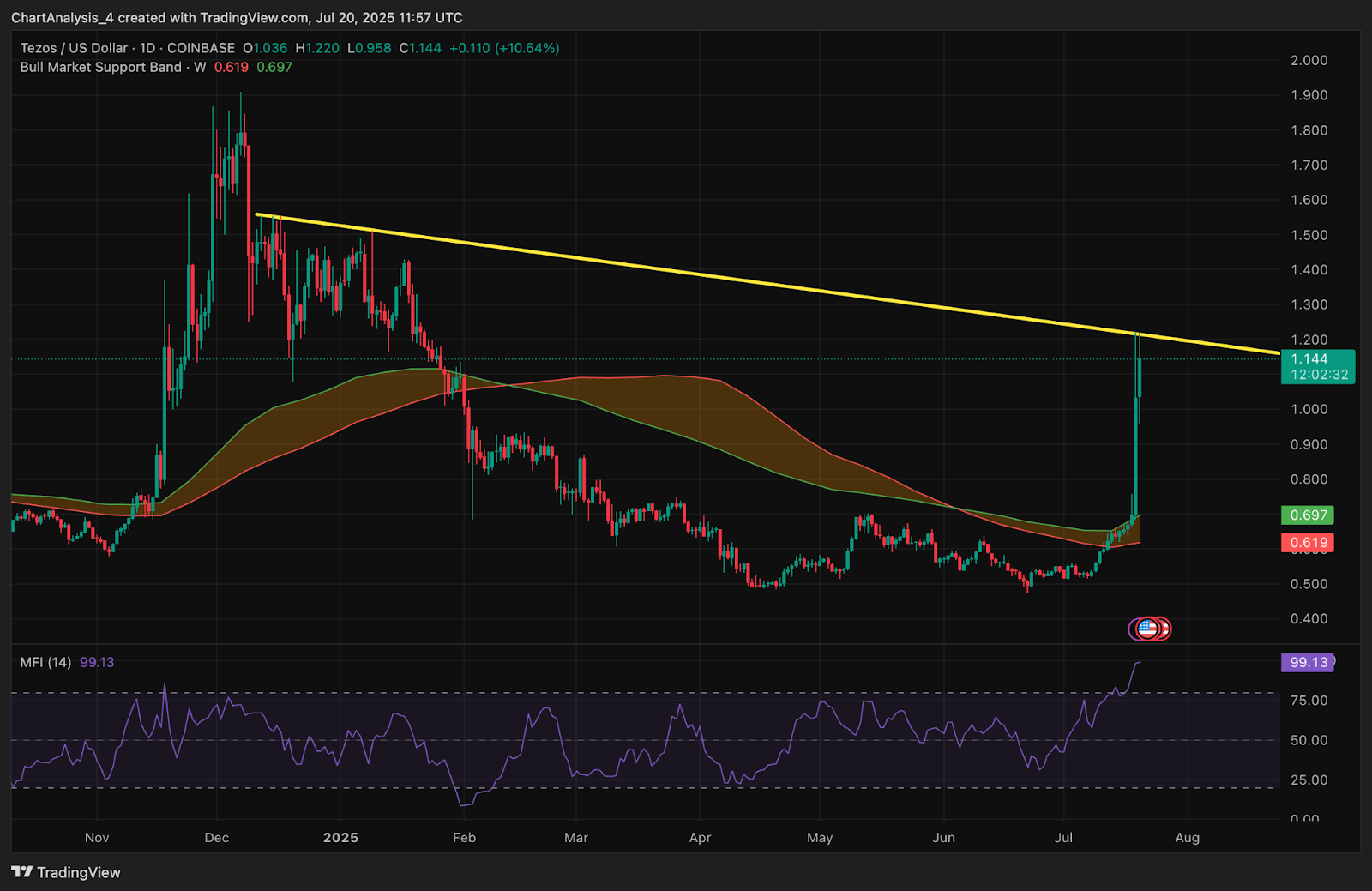Image resolution: width=1372 pixels, height=891 pixels.
Task: Click the green 0.697 band price label
Action: pyautogui.click(x=1308, y=515)
